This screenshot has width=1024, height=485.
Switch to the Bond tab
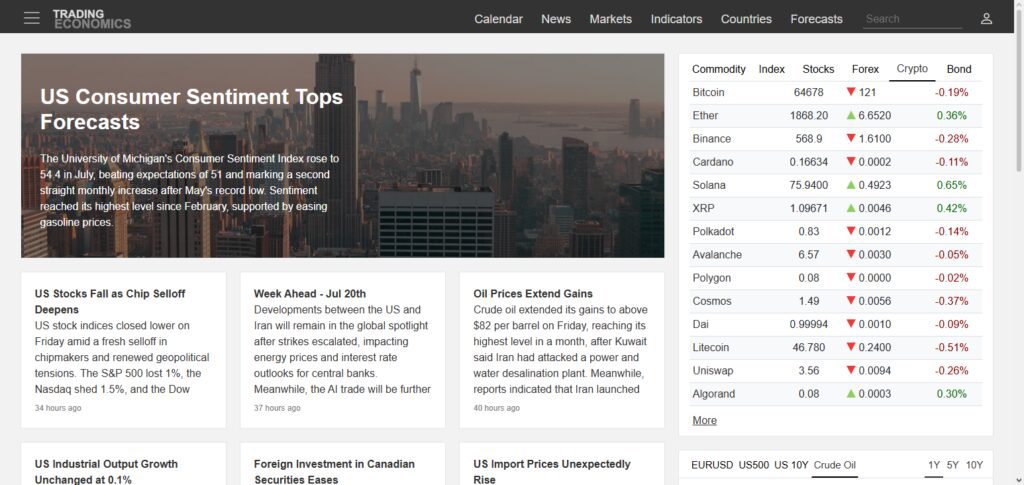pyautogui.click(x=959, y=69)
